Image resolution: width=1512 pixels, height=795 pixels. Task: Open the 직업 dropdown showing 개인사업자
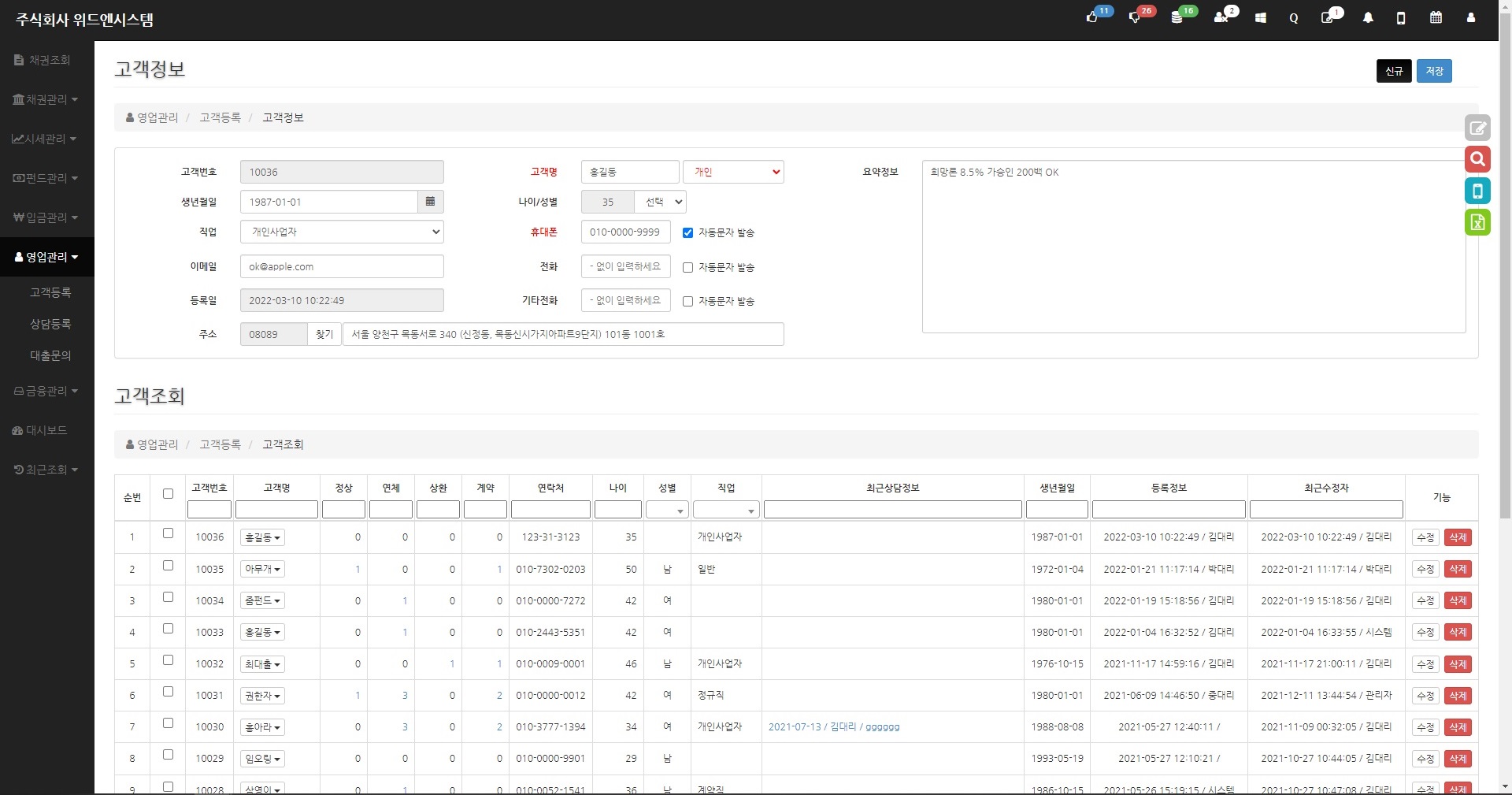pos(342,232)
